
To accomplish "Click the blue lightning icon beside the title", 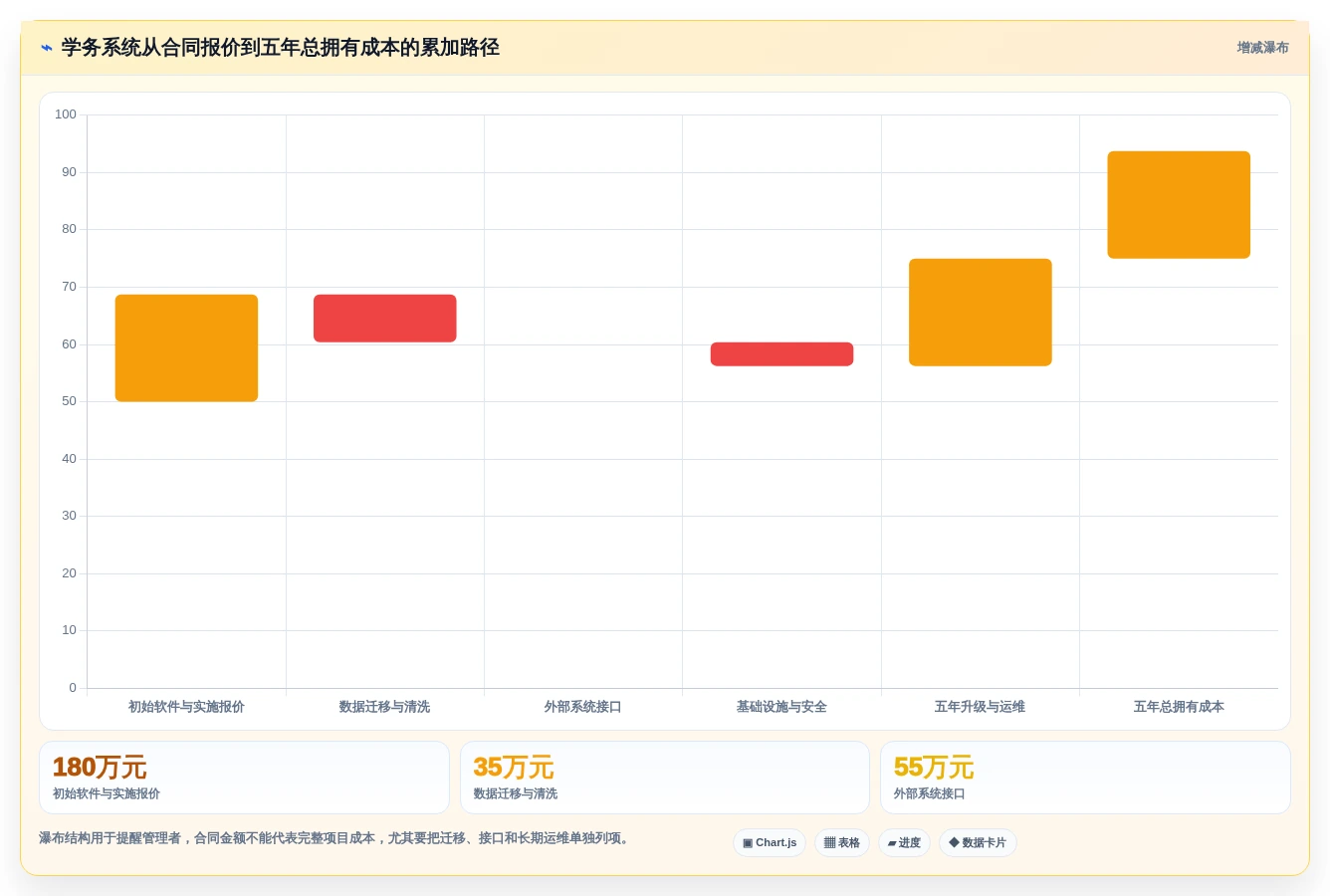I will tap(46, 48).
